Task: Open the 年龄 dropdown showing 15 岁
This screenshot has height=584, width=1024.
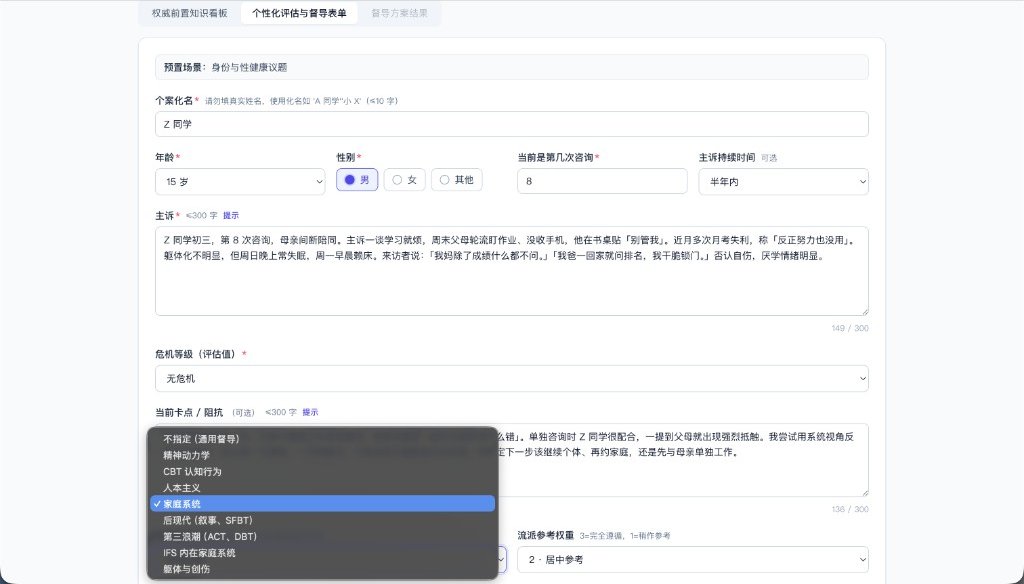Action: coord(240,182)
